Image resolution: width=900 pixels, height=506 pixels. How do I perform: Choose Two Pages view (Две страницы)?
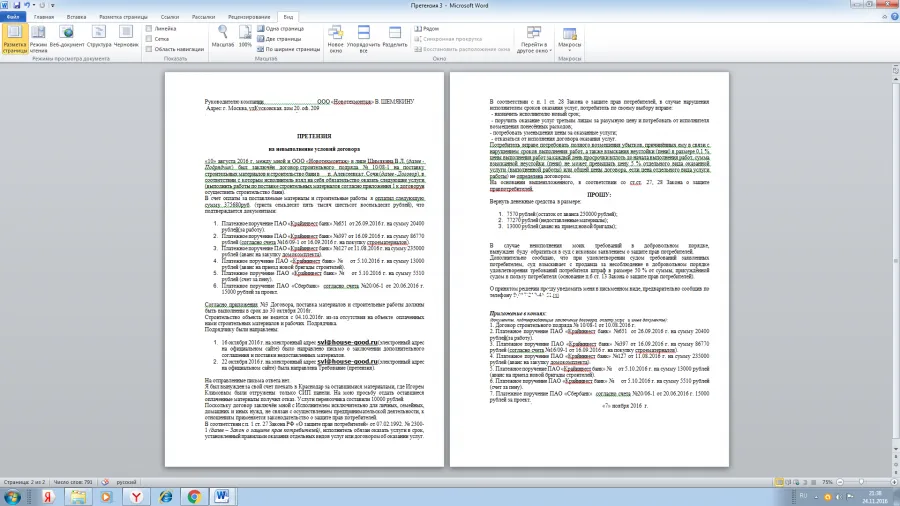279,39
